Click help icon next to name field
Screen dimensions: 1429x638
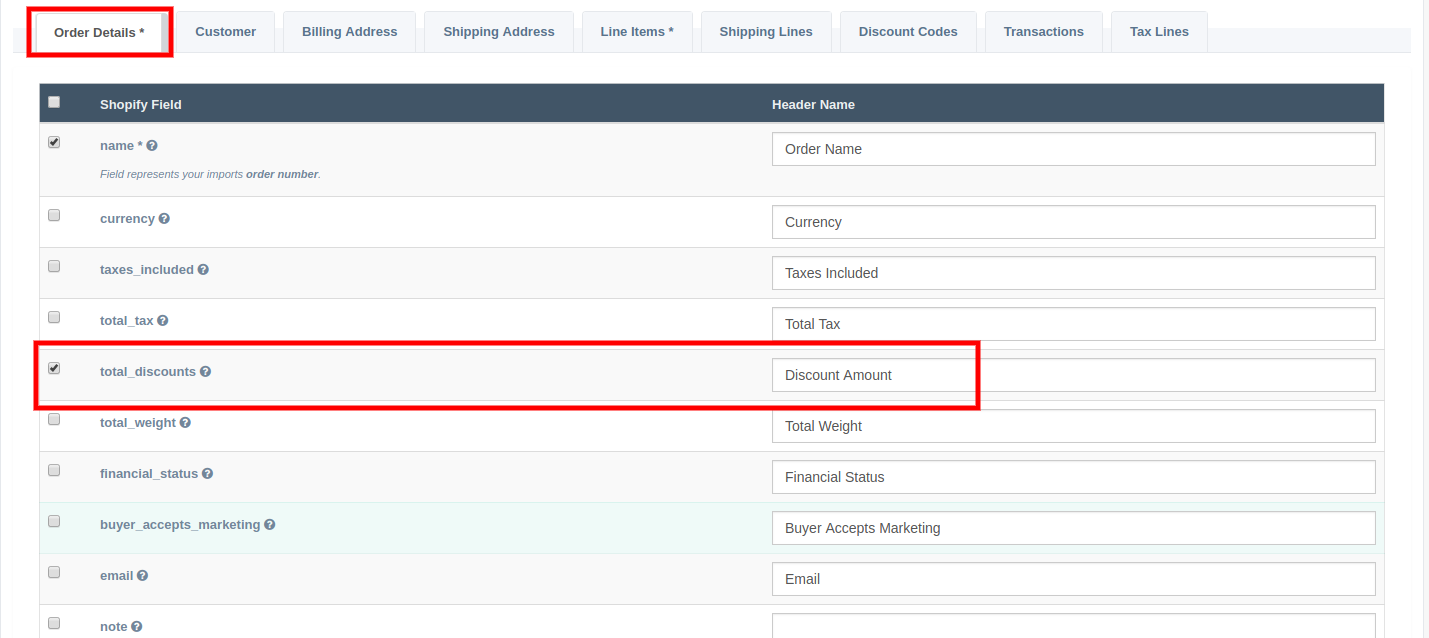point(152,146)
